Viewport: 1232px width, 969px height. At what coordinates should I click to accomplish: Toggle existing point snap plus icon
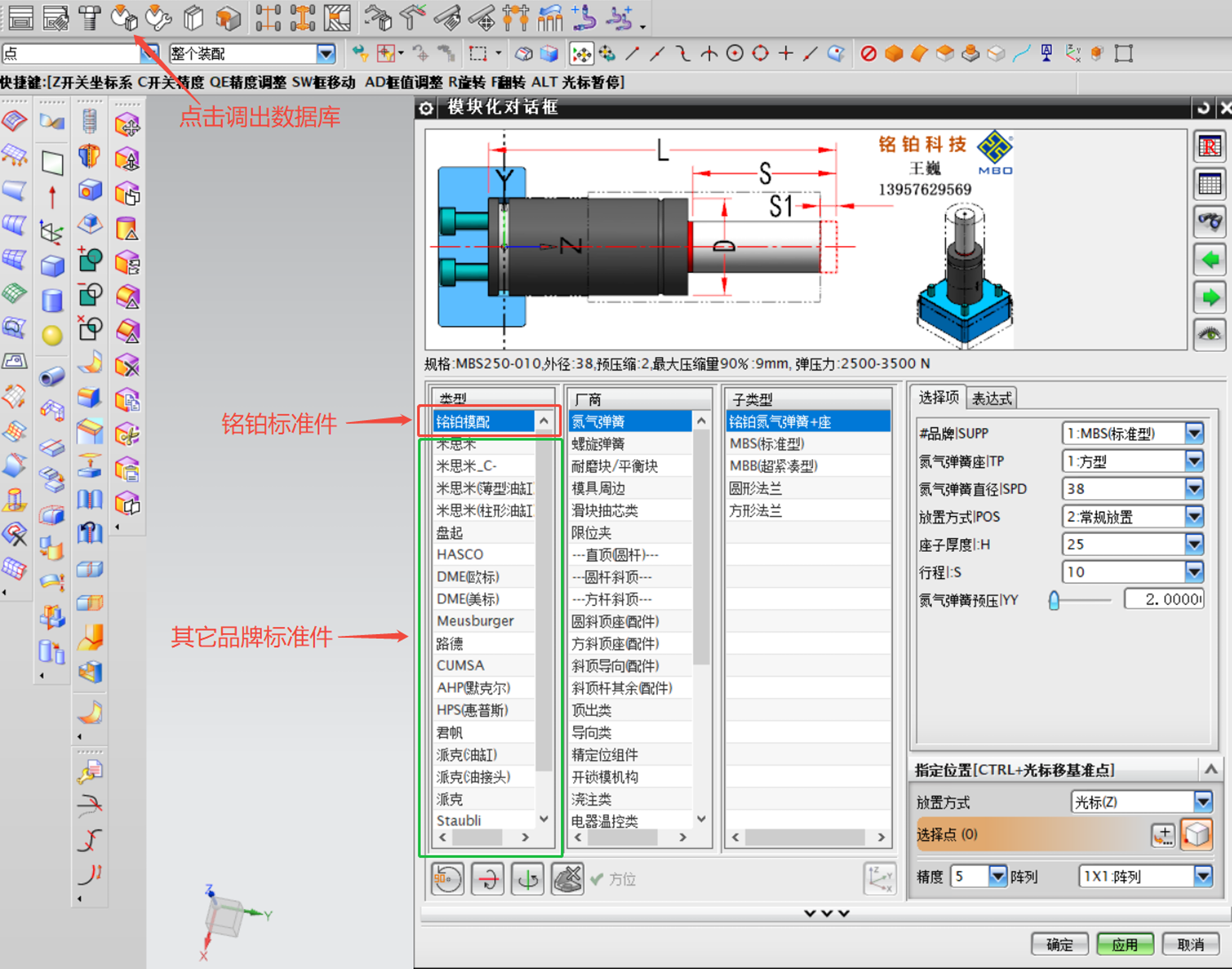coord(786,54)
